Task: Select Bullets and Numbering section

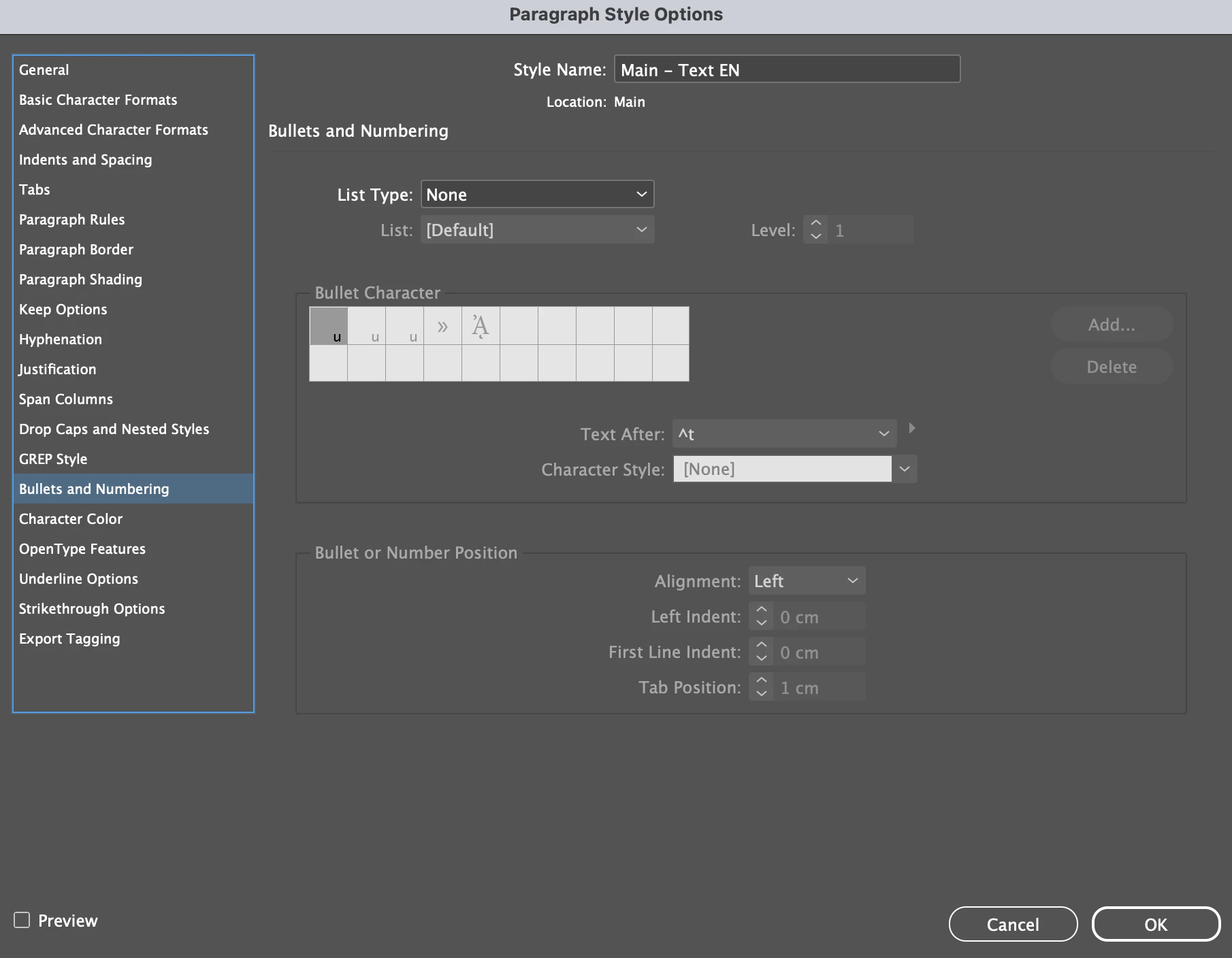Action: click(133, 489)
